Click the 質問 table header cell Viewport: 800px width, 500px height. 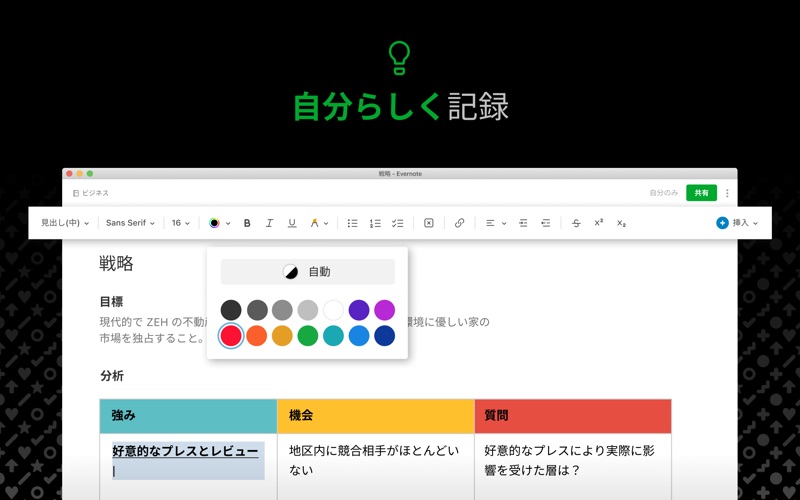click(573, 416)
